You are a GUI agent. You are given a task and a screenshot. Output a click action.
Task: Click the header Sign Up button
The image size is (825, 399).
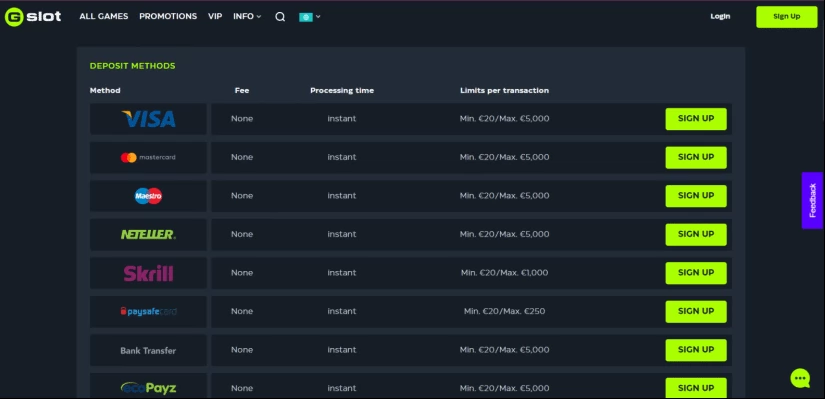tap(787, 17)
